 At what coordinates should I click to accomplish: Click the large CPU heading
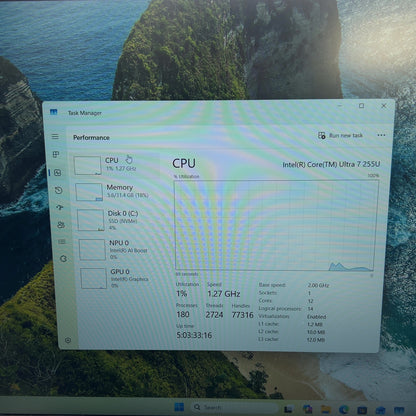pyautogui.click(x=184, y=163)
